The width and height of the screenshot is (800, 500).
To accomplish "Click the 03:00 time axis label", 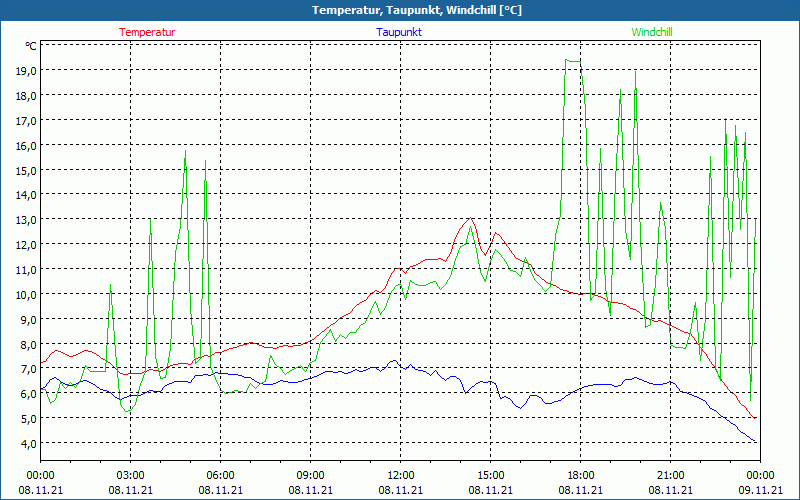I will 131,476.
